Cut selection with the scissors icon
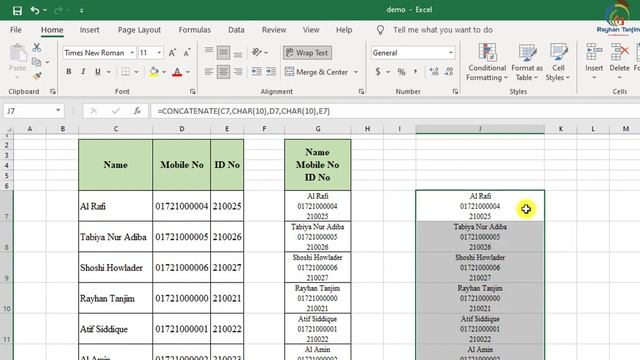The width and height of the screenshot is (640, 360). click(x=37, y=47)
